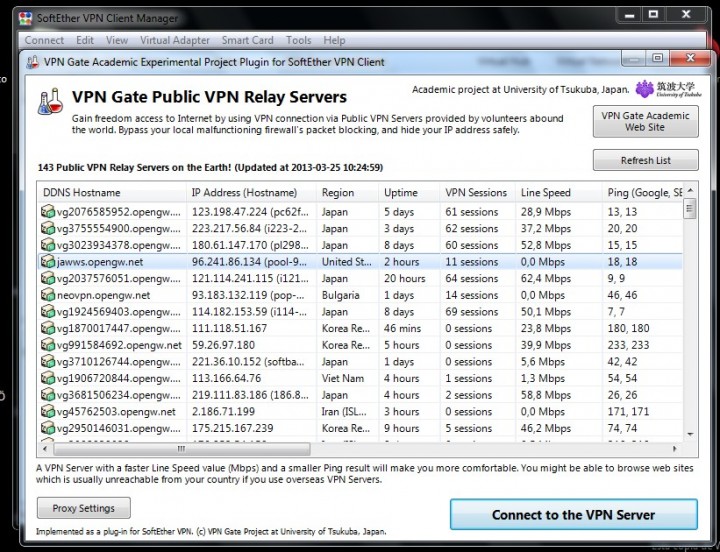Open the Virtual Adapter menu
Screen dimensions: 720x552
pos(175,40)
